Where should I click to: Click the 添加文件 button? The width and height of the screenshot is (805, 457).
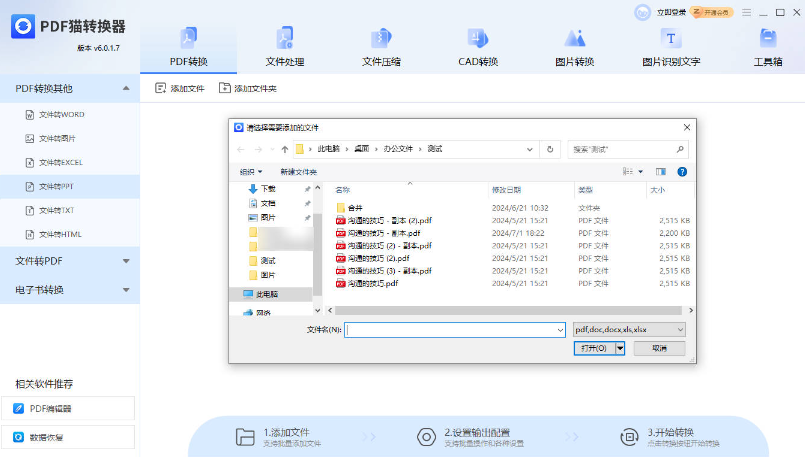180,88
